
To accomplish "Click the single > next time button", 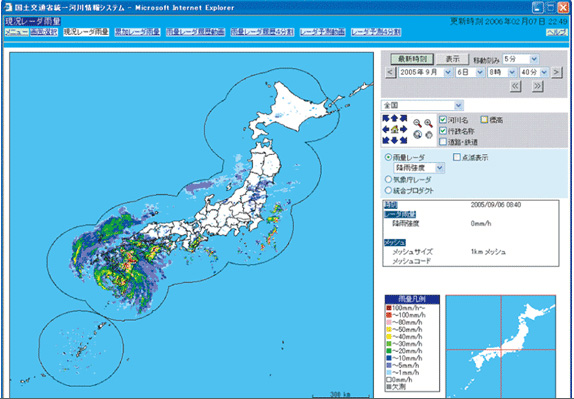I will (x=556, y=72).
